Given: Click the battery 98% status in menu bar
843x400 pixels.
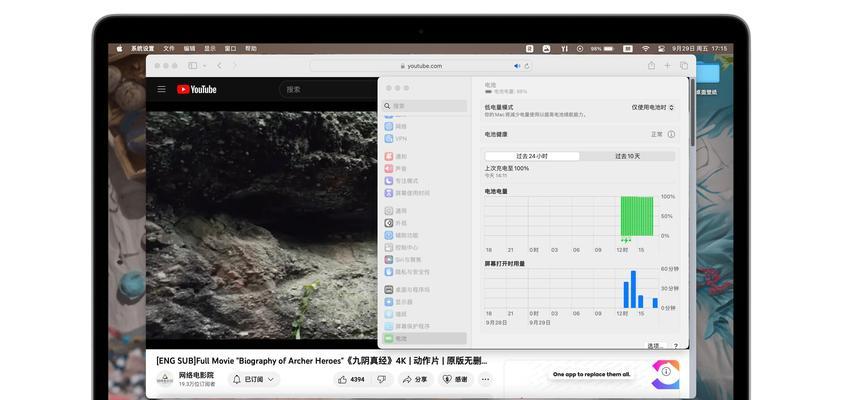Looking at the screenshot, I should pos(602,48).
